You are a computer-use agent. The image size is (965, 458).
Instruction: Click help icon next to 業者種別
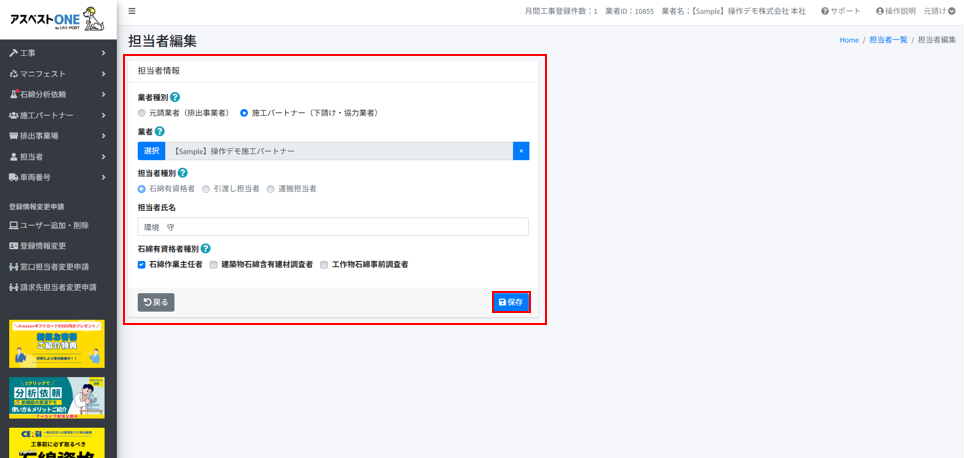click(175, 97)
